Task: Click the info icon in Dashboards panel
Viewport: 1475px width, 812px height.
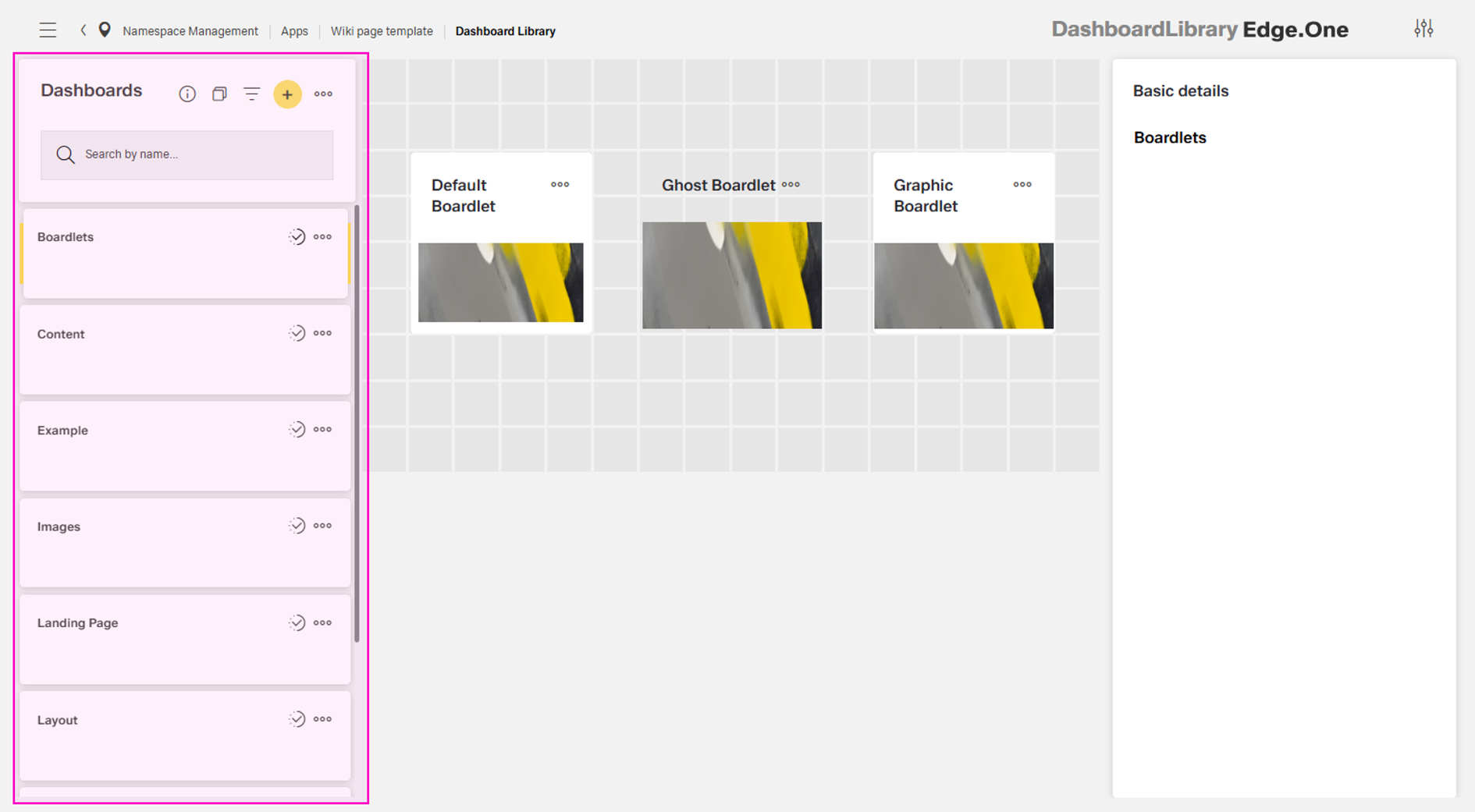Action: [x=187, y=94]
